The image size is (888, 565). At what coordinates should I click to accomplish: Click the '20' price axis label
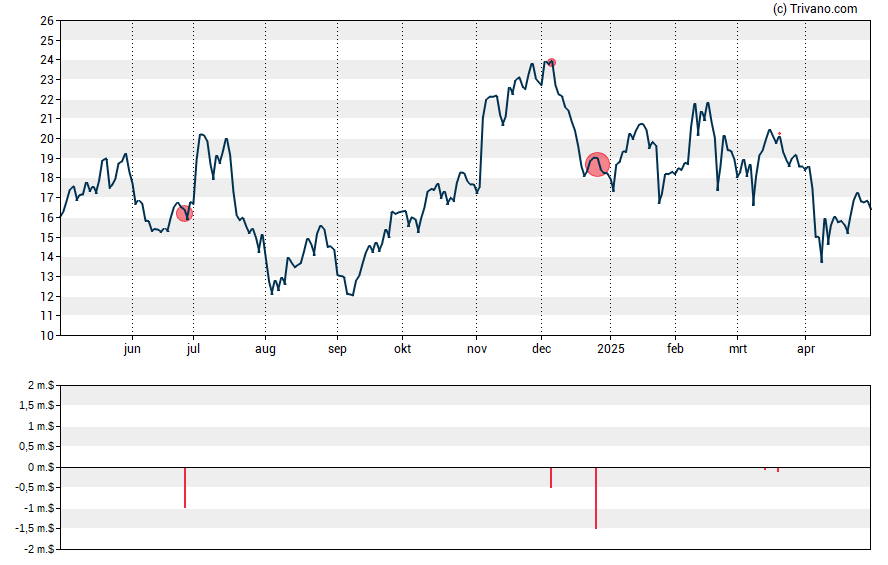click(x=47, y=139)
